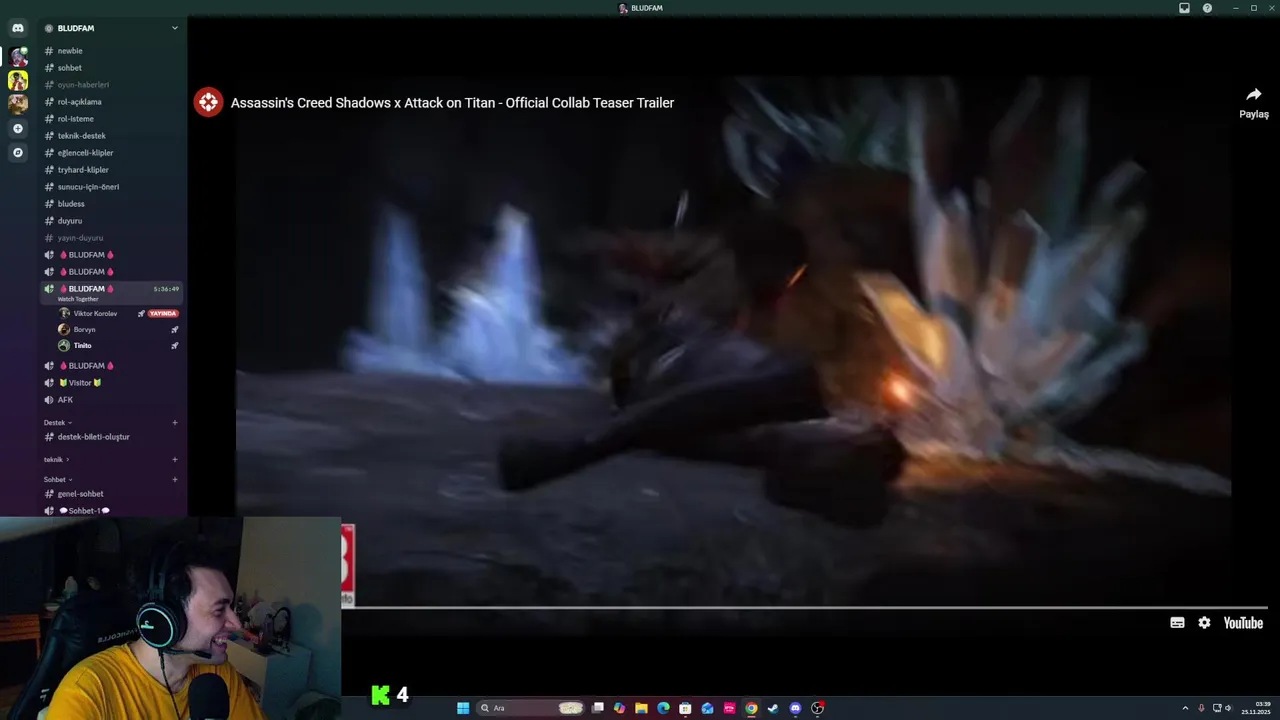Image resolution: width=1280 pixels, height=720 pixels.
Task: Open the Discover servers compass icon
Action: click(x=18, y=152)
